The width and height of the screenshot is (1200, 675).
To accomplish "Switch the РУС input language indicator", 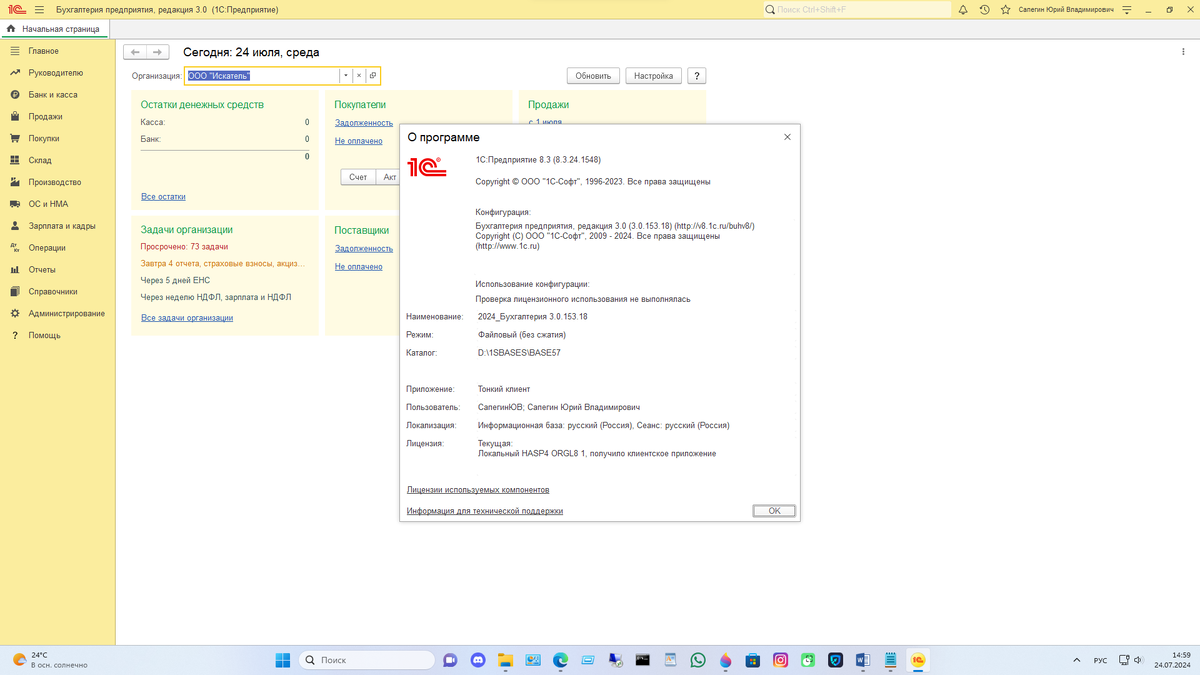I will pyautogui.click(x=1100, y=660).
